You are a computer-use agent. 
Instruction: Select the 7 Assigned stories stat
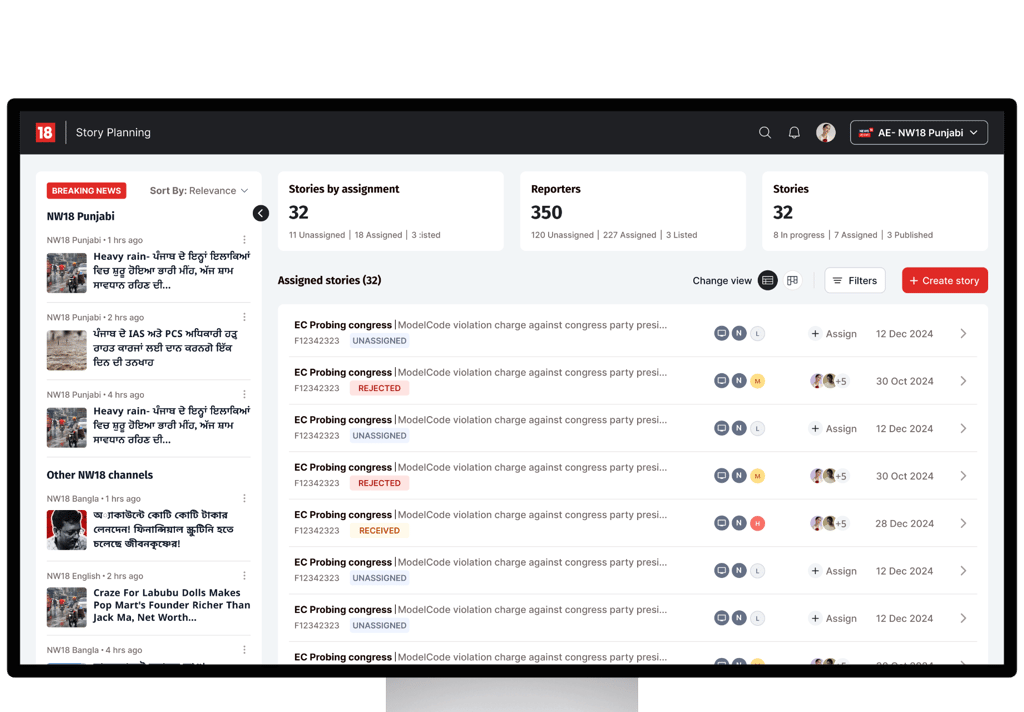[856, 235]
